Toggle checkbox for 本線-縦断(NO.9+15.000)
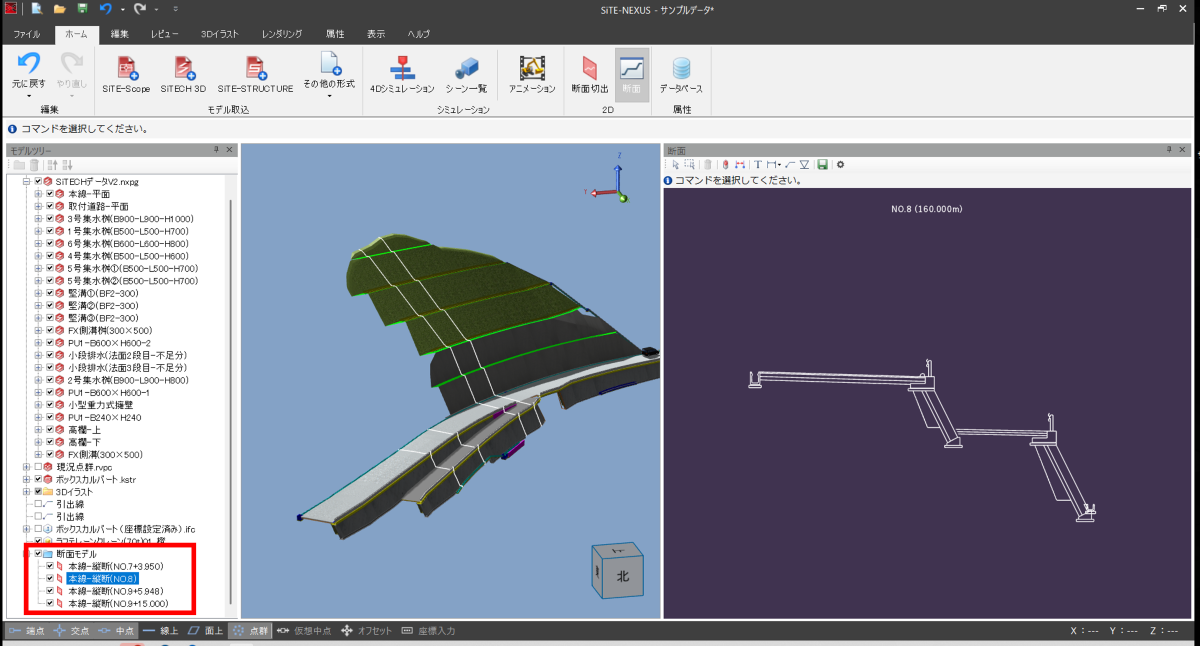 click(x=50, y=604)
